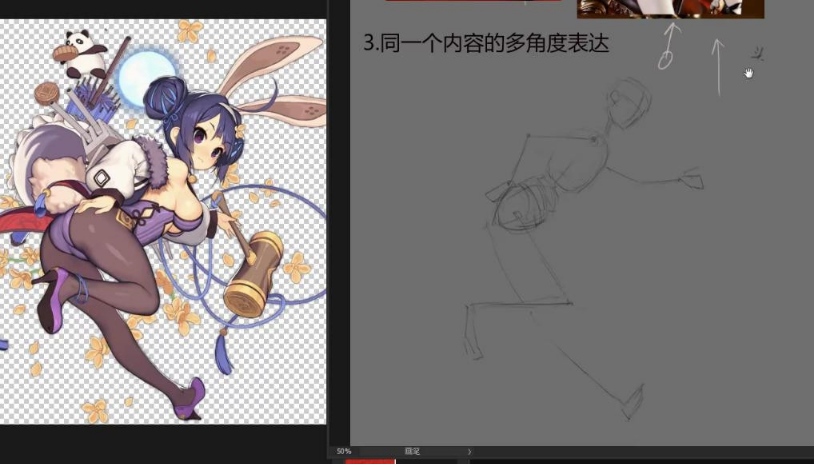Click the 50% zoom level field
The image size is (814, 464).
point(344,452)
